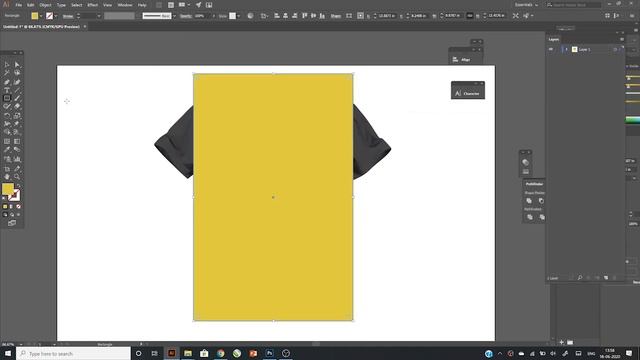
Task: Toggle constrain width and height proportions link
Action: 470,16
